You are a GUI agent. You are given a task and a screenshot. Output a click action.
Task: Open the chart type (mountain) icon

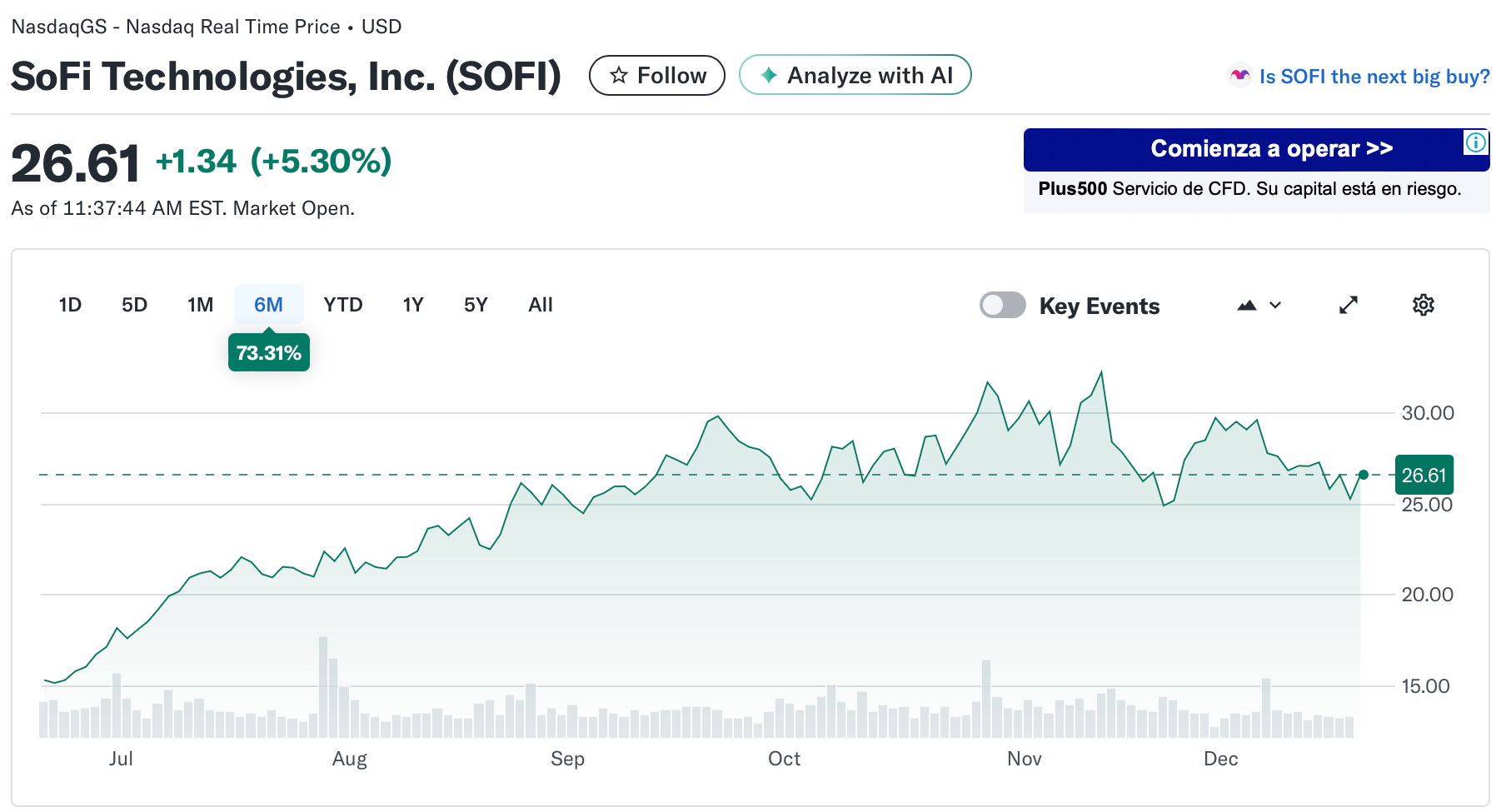[x=1247, y=305]
